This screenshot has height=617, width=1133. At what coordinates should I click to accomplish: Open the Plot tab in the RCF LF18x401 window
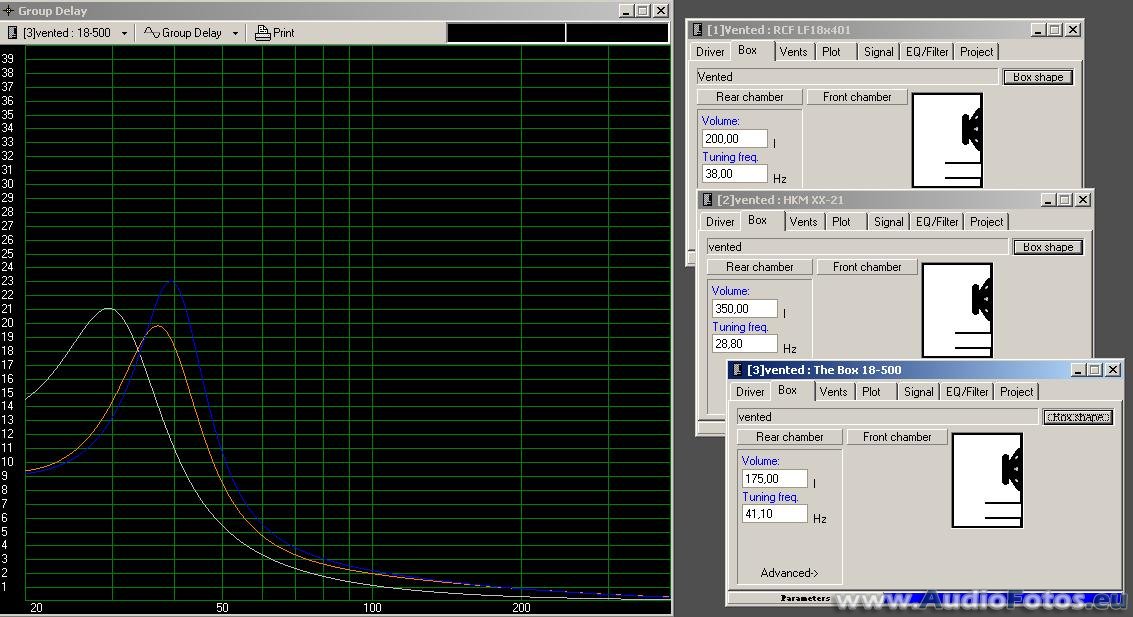pyautogui.click(x=832, y=51)
